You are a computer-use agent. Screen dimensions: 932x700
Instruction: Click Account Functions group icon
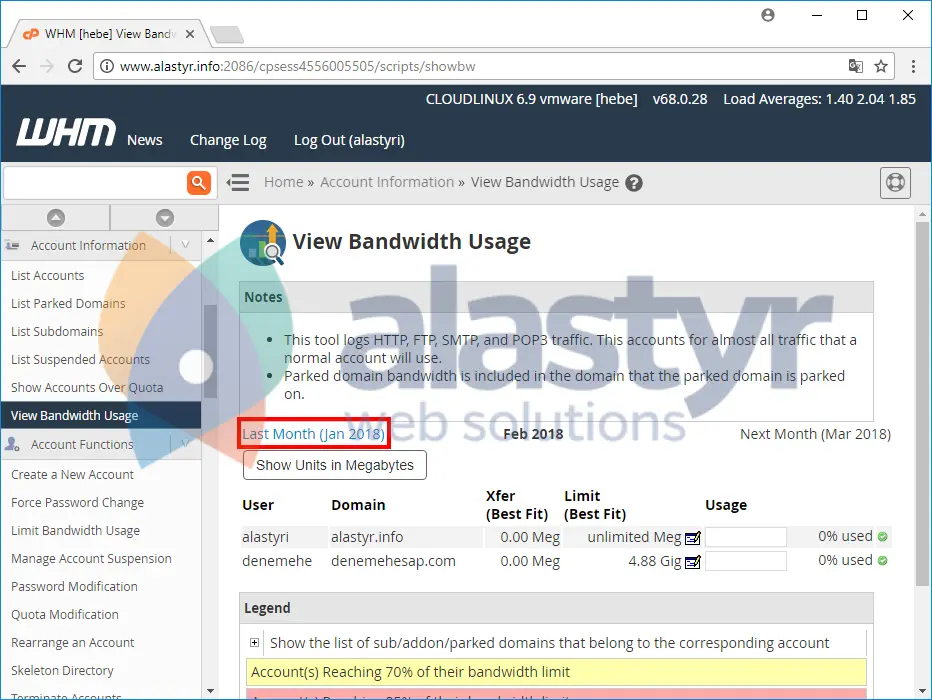point(12,444)
